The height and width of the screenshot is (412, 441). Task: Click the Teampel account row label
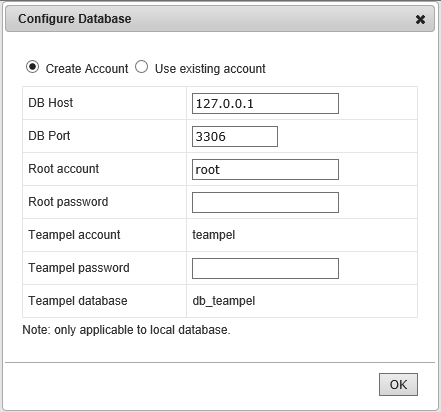pos(74,235)
